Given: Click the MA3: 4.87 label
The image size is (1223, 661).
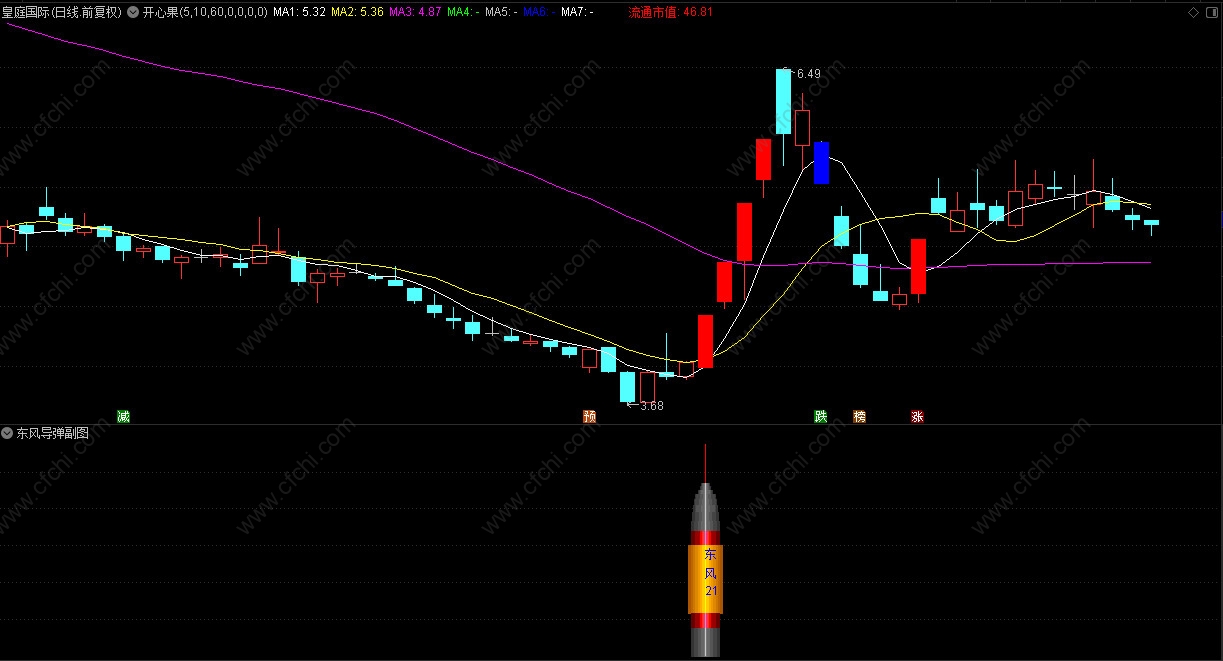Looking at the screenshot, I should (x=415, y=12).
